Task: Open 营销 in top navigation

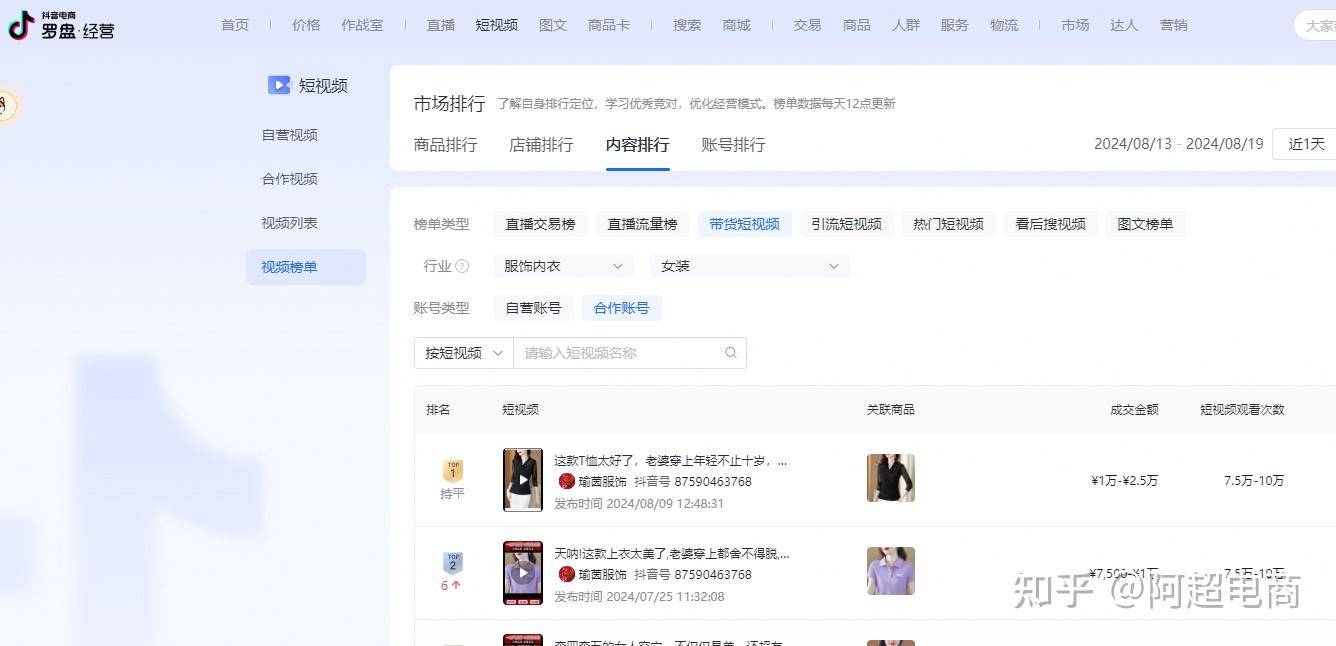Action: click(x=1173, y=25)
